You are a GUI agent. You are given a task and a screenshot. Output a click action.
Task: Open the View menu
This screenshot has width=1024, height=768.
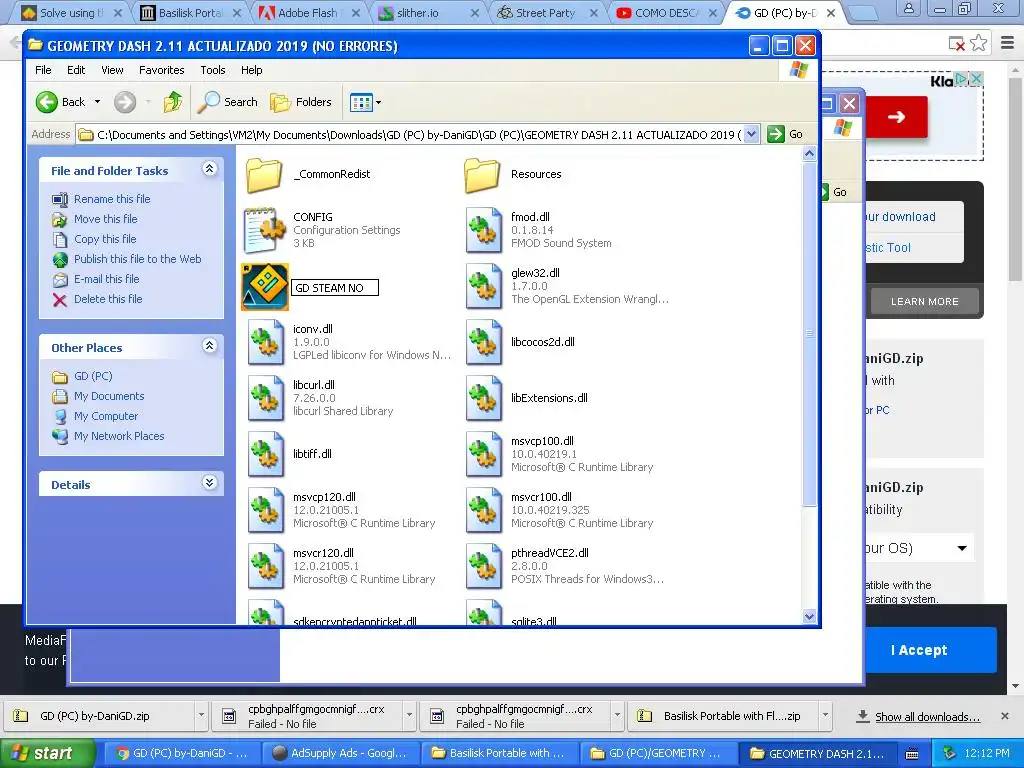point(112,70)
